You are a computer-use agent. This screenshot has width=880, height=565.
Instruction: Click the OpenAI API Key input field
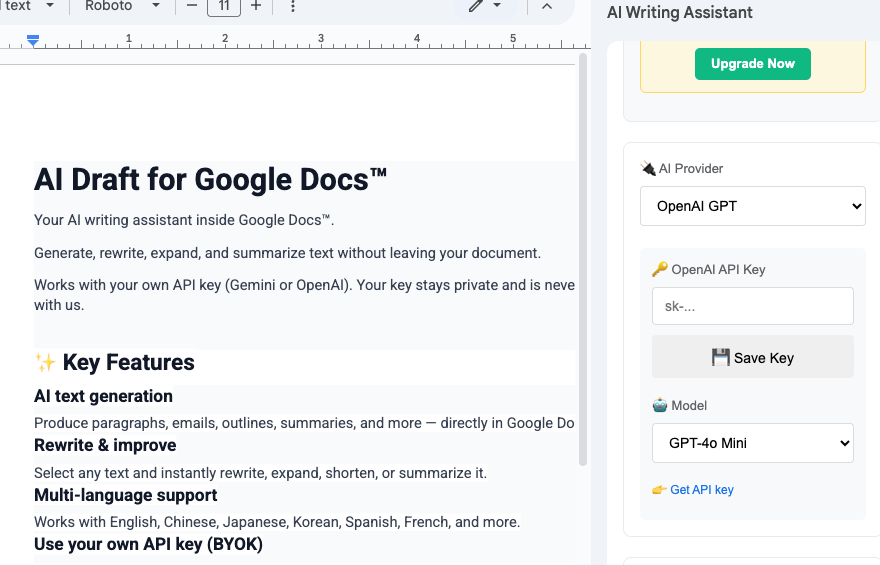click(x=752, y=306)
